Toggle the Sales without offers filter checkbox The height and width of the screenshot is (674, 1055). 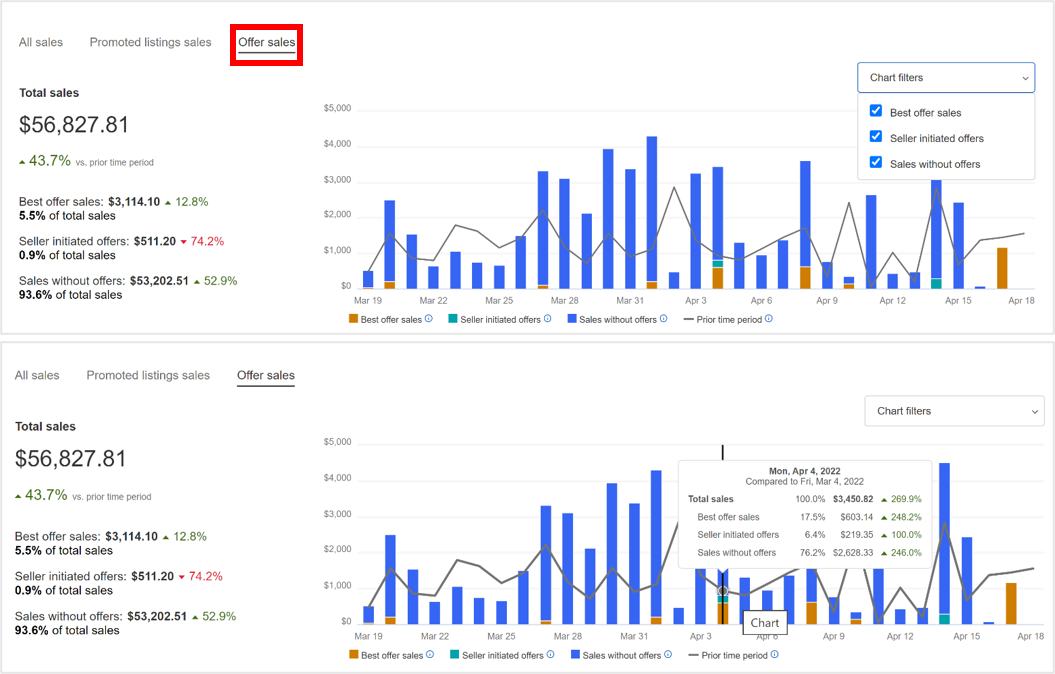click(876, 163)
